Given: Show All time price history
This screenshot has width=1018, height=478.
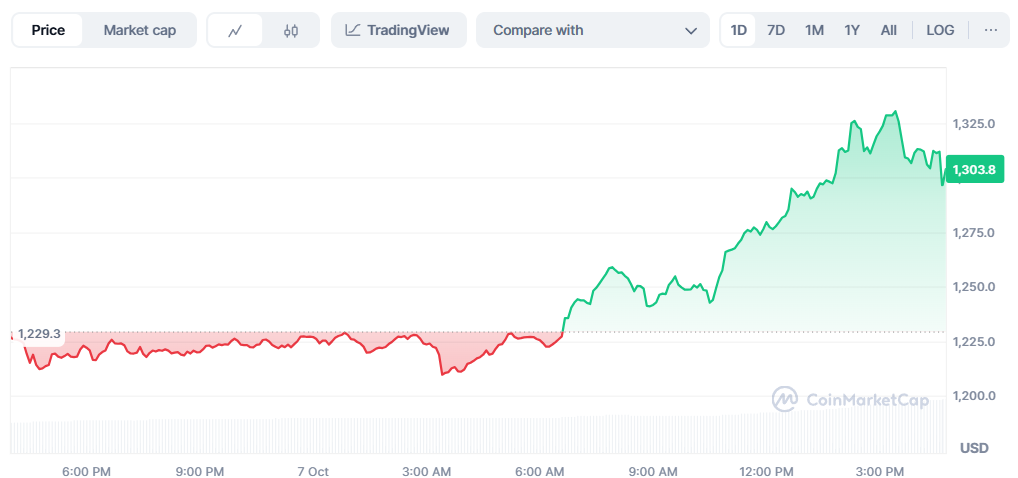Looking at the screenshot, I should click(888, 30).
